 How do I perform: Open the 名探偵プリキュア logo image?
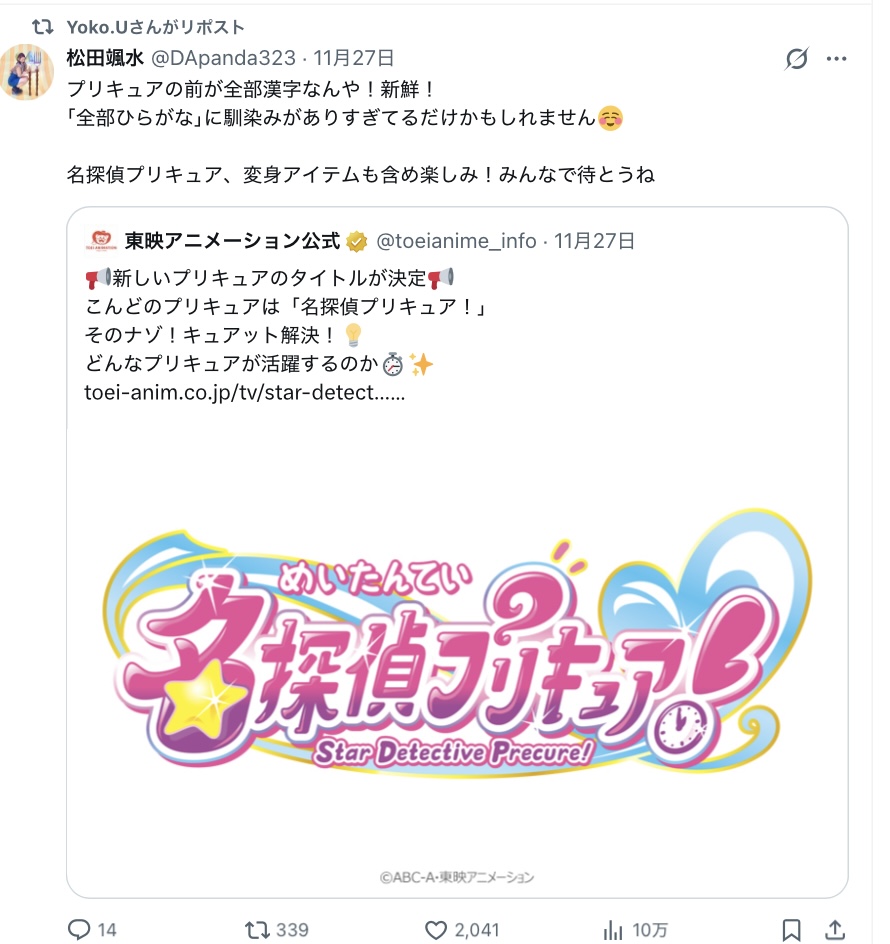pos(457,650)
